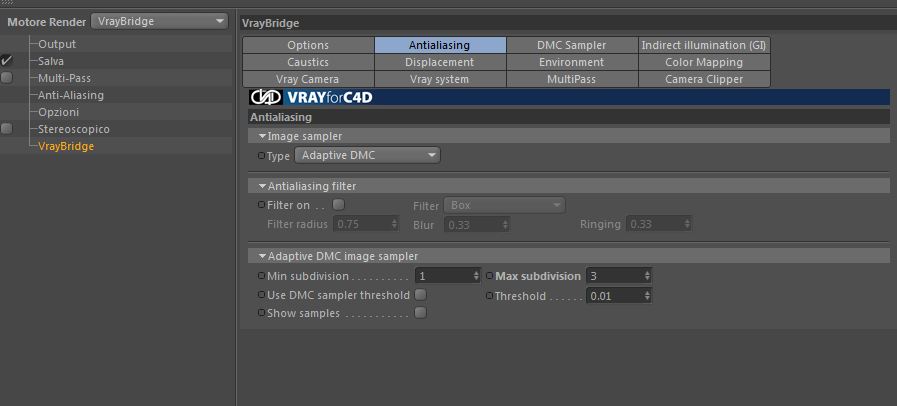Click animation dot beside Use DMC sampler threshold
This screenshot has width=897, height=406.
coord(261,296)
